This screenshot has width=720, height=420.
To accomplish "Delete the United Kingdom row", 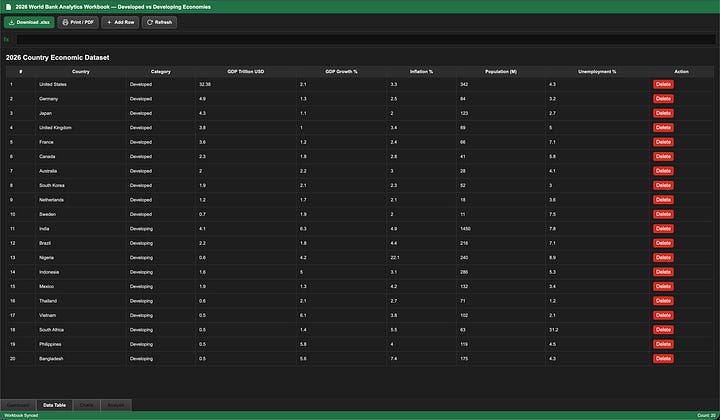I will point(663,128).
